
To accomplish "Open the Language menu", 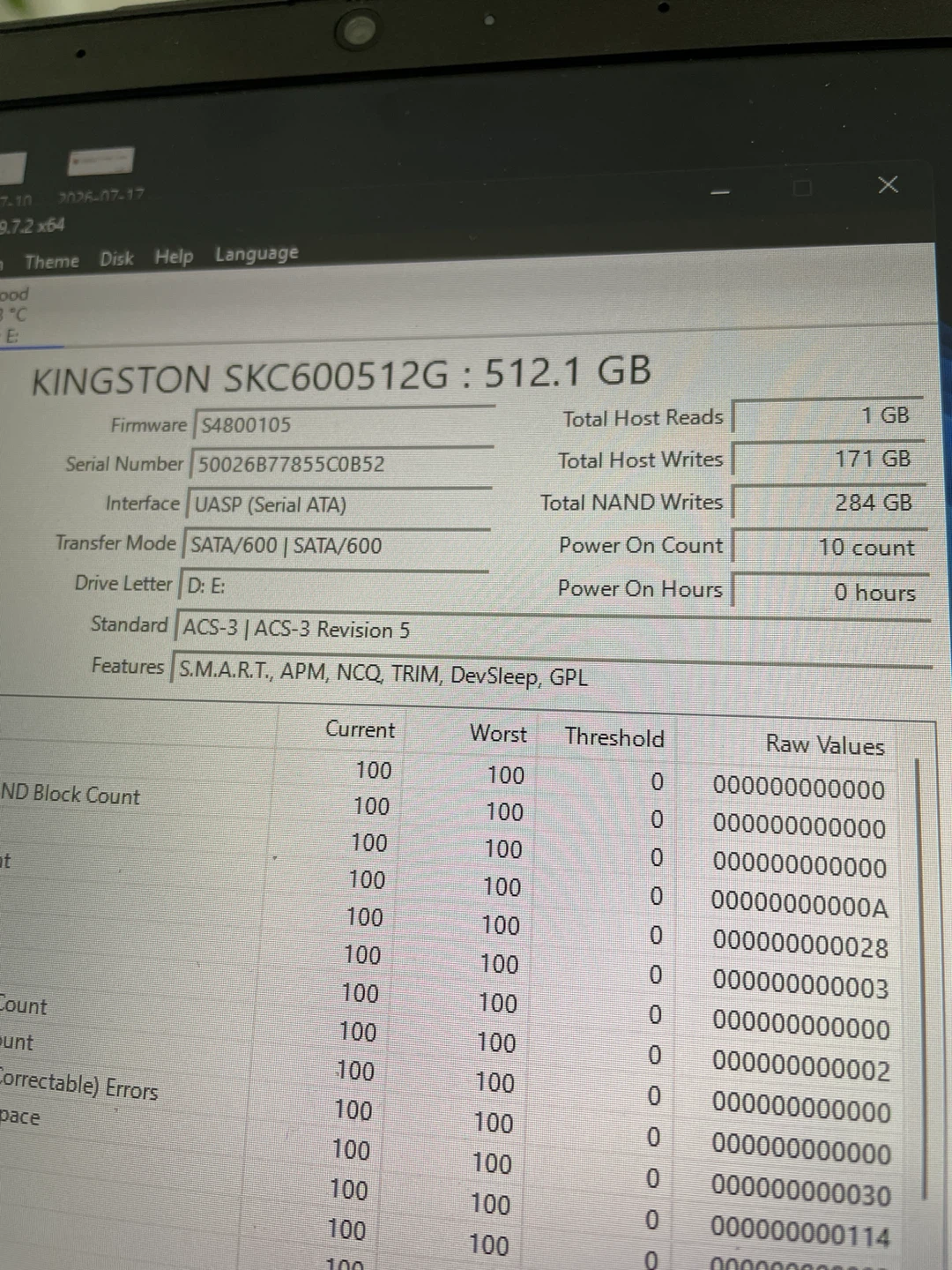I will [257, 254].
